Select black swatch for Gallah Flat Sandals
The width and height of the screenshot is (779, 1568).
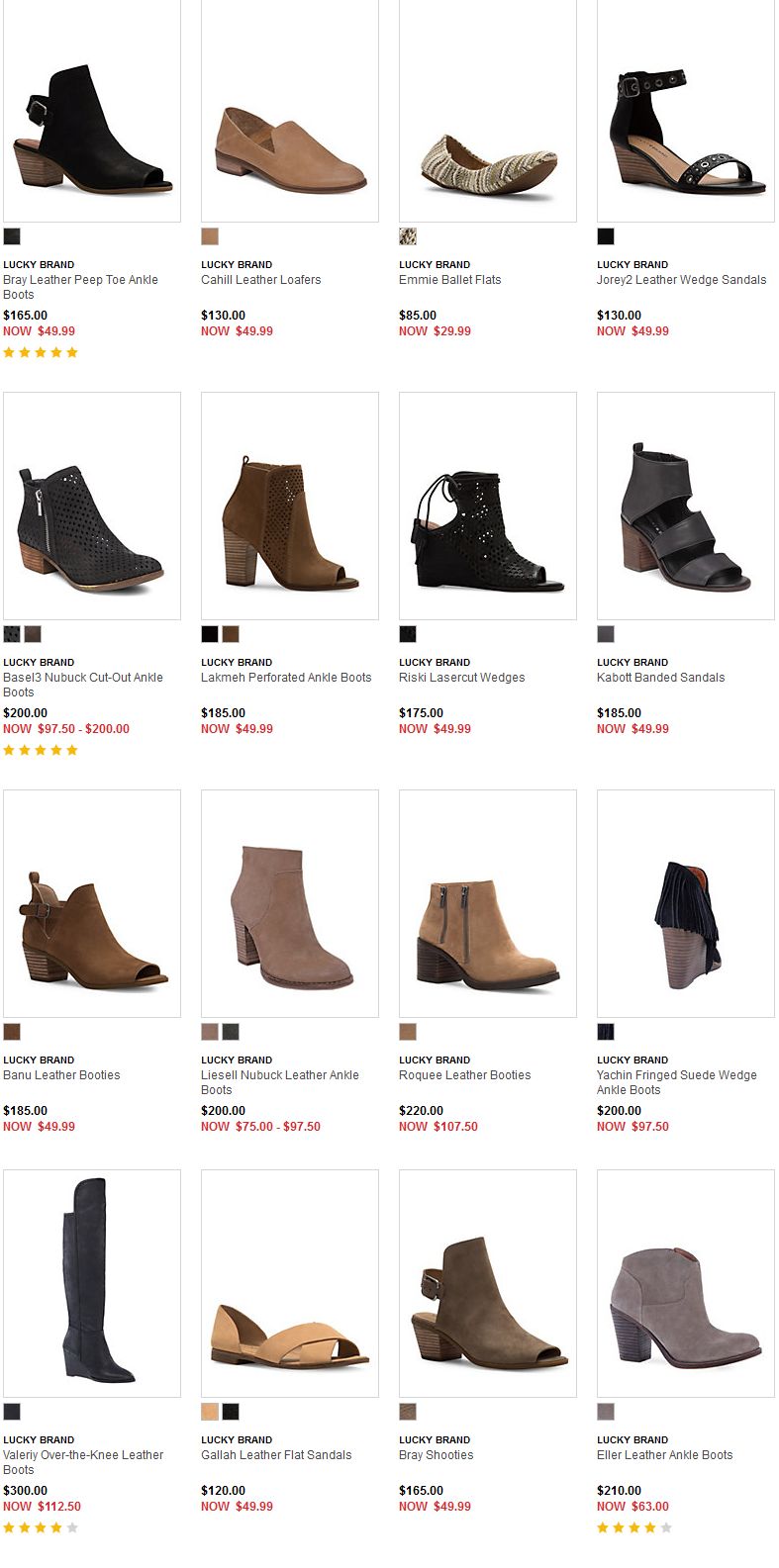pyautogui.click(x=231, y=1412)
